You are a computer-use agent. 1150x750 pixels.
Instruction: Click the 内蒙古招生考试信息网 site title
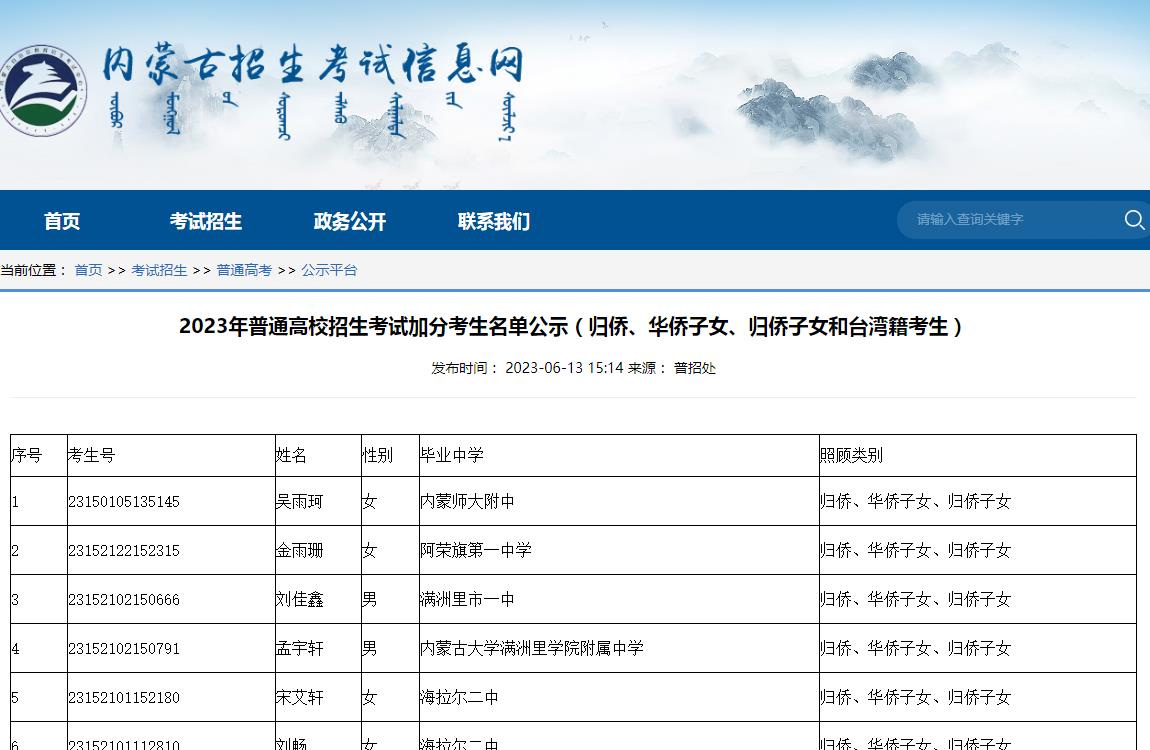click(313, 65)
